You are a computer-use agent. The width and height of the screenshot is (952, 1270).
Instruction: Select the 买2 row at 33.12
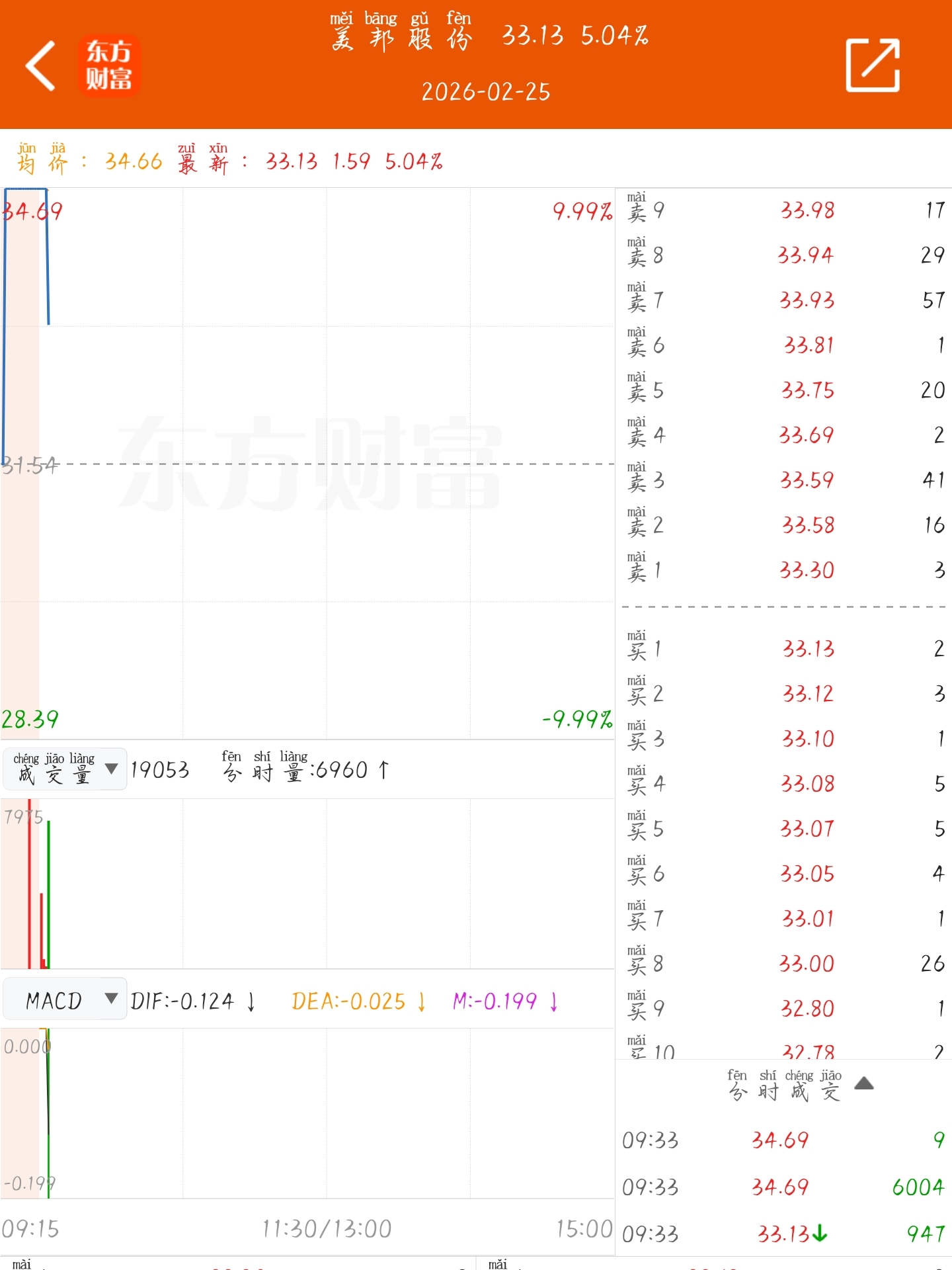(x=784, y=694)
